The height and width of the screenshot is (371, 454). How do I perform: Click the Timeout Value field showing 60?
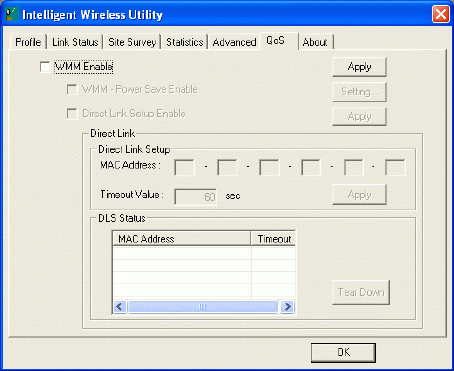(x=196, y=197)
